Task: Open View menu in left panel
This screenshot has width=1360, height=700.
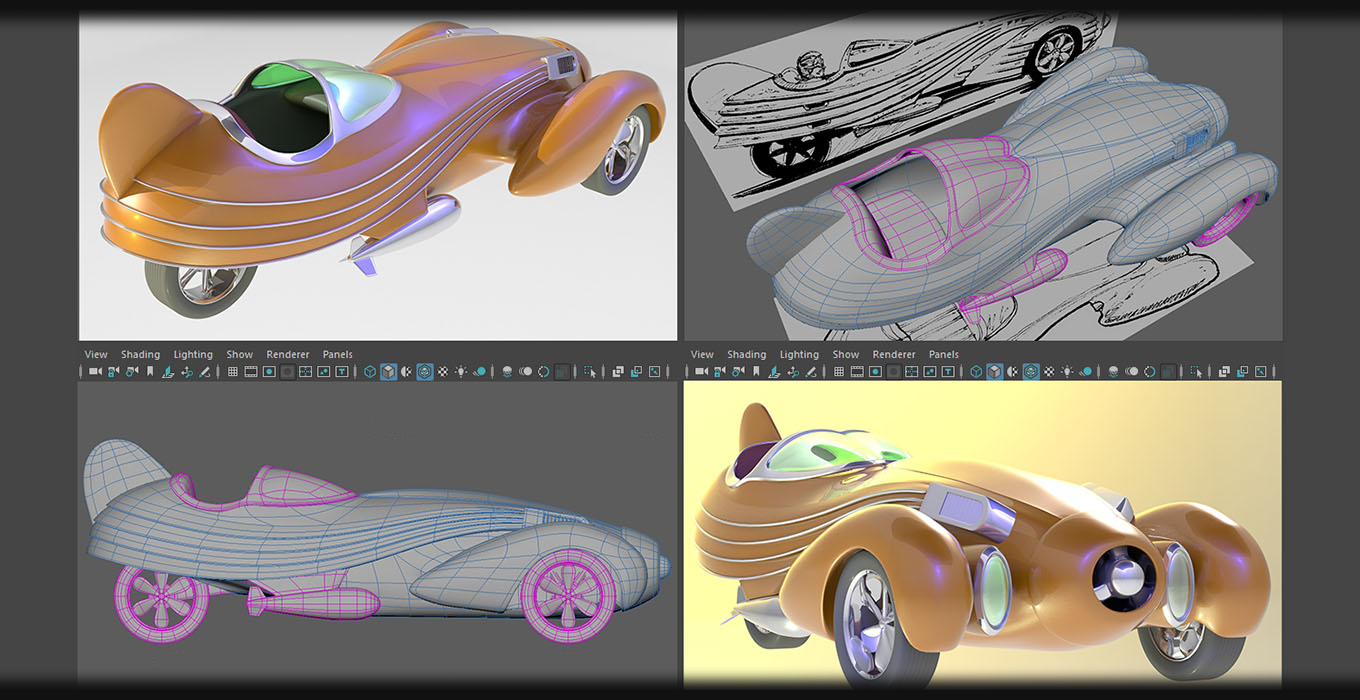Action: point(96,354)
